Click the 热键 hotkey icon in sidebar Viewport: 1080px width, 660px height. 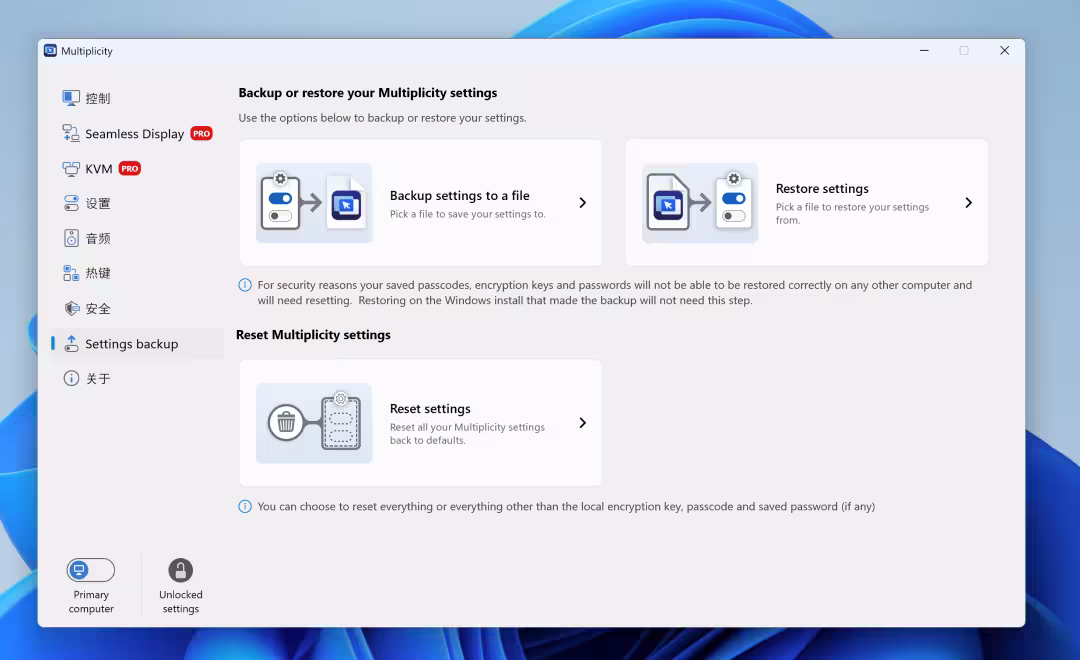[x=71, y=274]
